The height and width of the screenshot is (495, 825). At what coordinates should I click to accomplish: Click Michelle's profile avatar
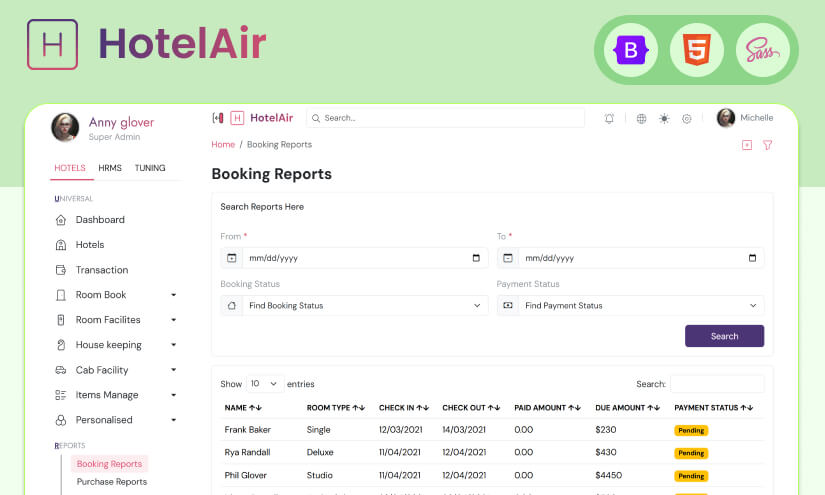(726, 118)
